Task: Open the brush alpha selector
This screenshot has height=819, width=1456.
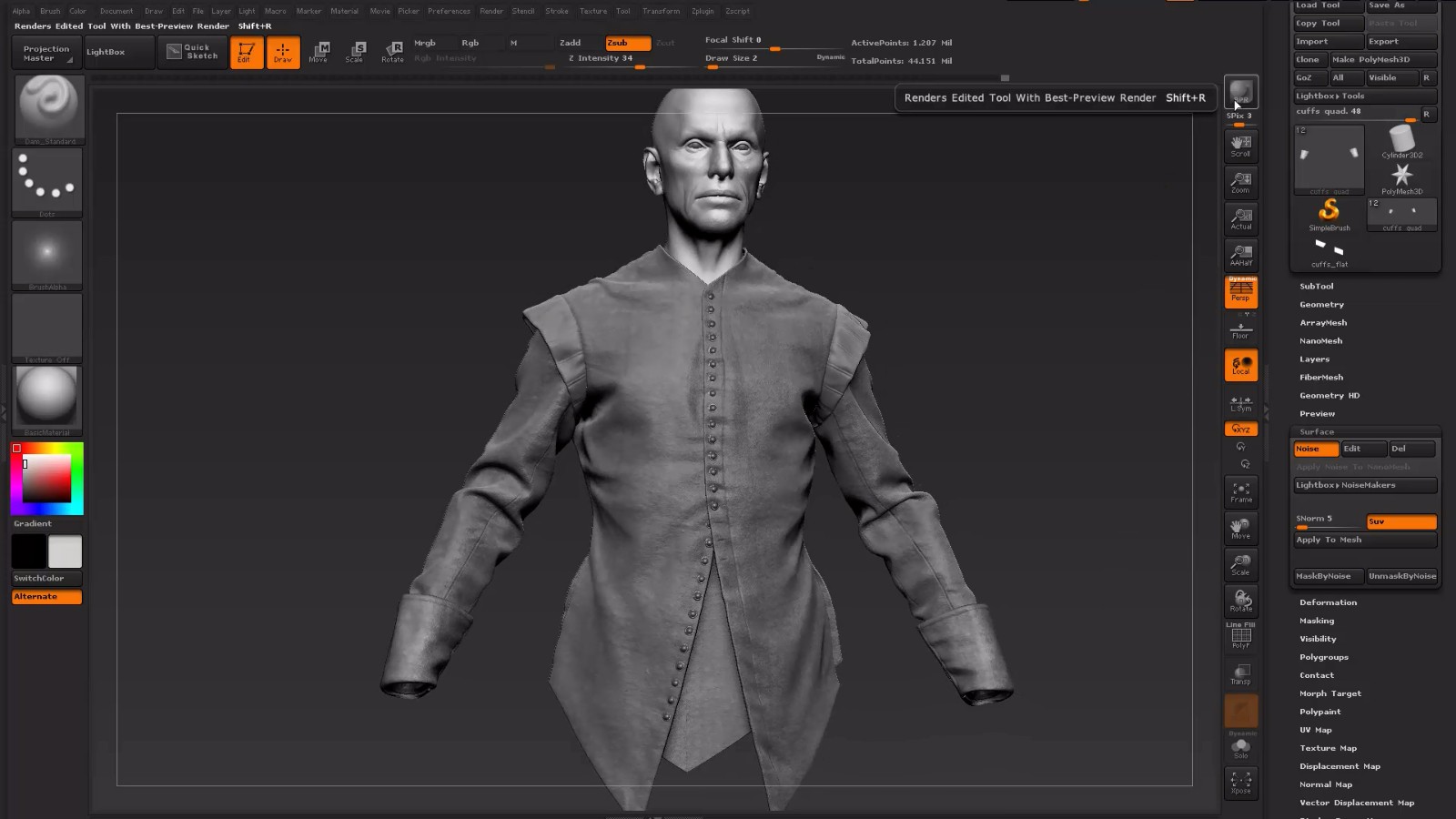Action: point(48,255)
